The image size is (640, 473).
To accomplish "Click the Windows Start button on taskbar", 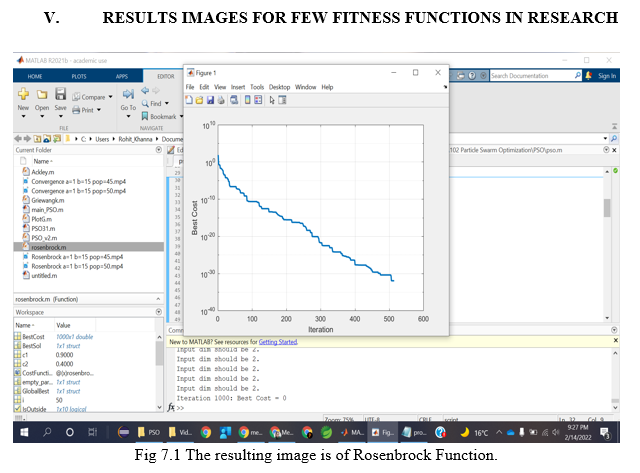I will [x=24, y=432].
